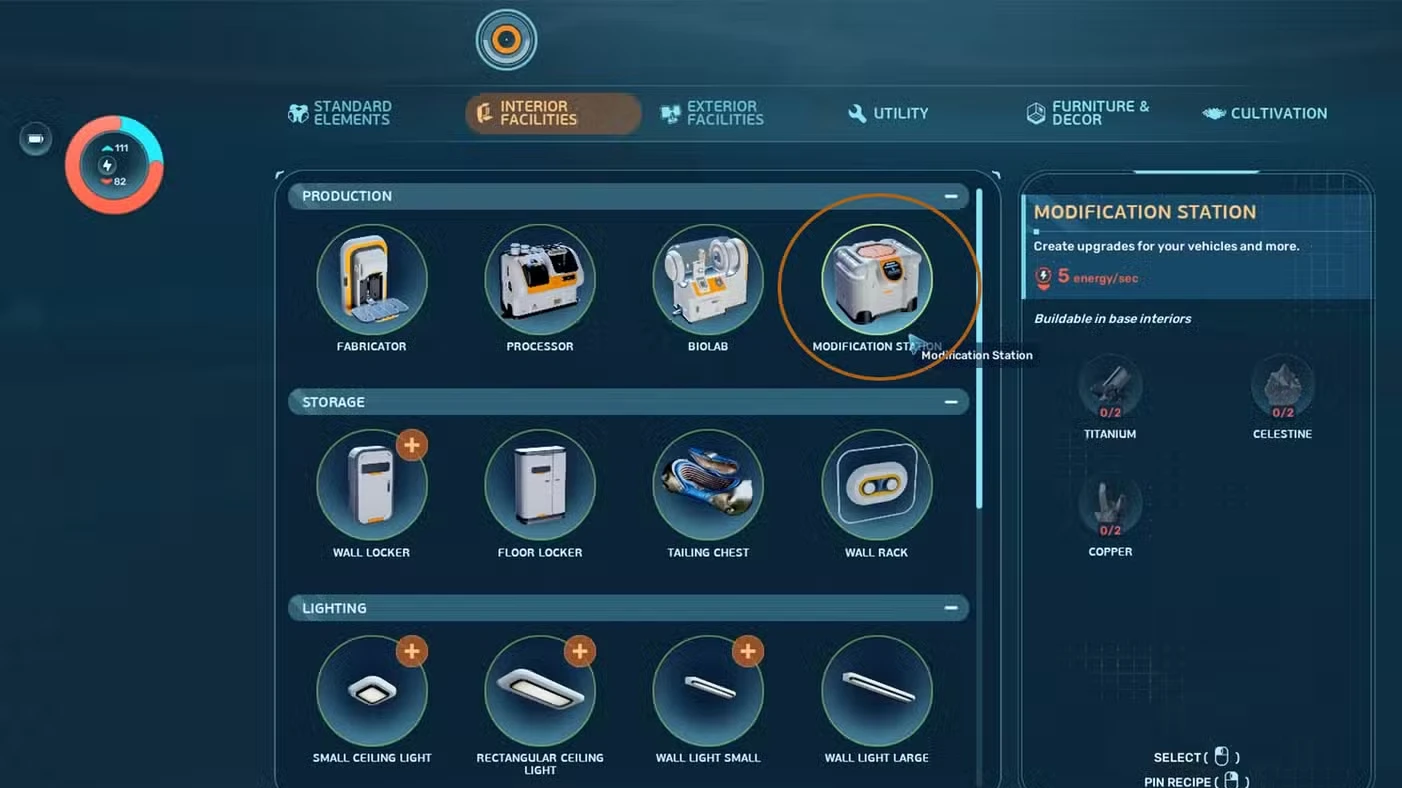This screenshot has height=788, width=1402.
Task: Click plus badge on Rectangular Ceiling Light
Action: [580, 652]
